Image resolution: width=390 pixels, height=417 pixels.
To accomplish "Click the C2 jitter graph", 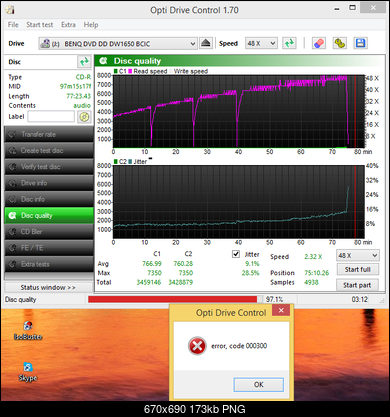I will click(238, 202).
